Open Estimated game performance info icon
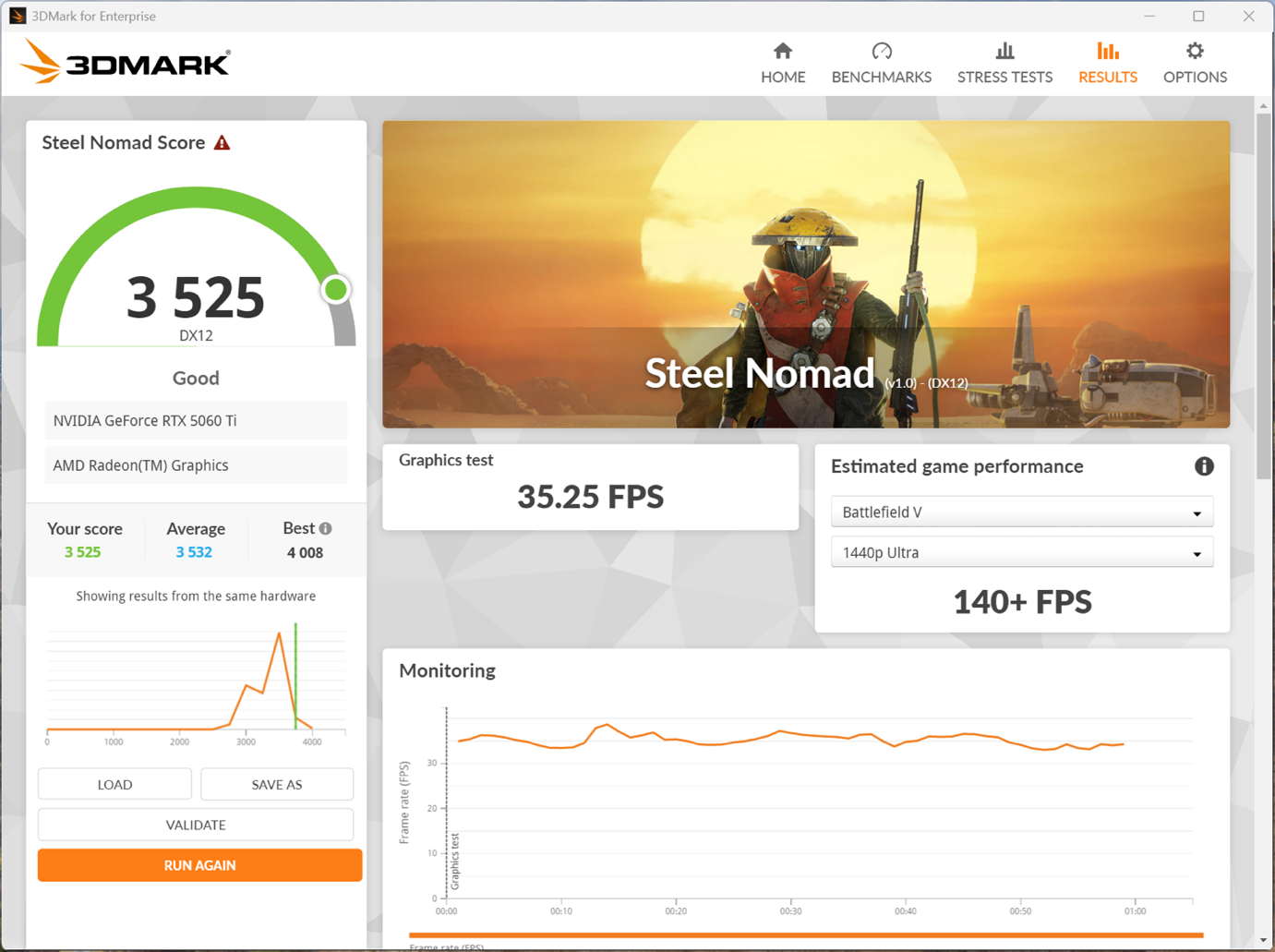The image size is (1275, 952). pos(1204,466)
